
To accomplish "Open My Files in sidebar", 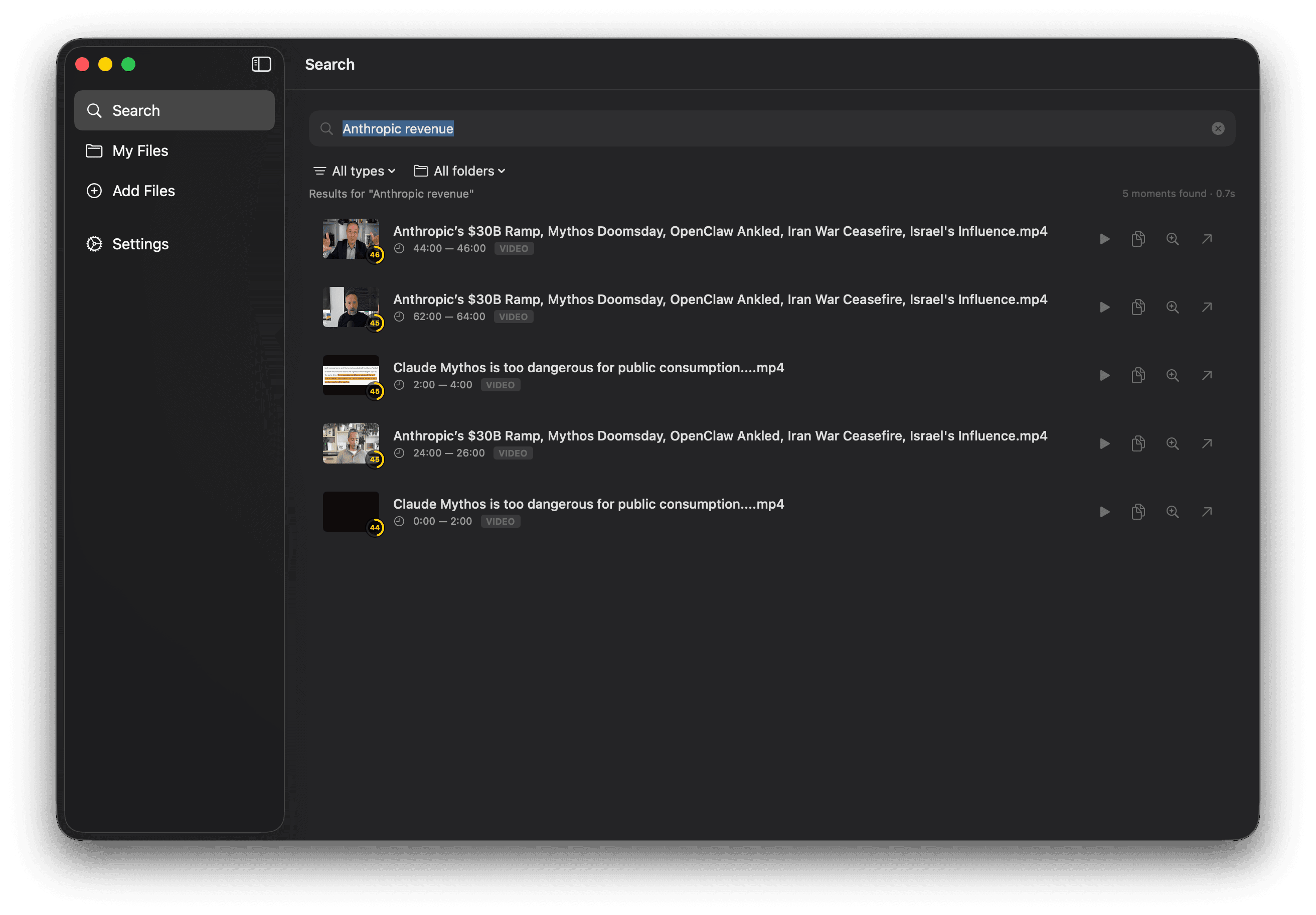I will tap(174, 150).
